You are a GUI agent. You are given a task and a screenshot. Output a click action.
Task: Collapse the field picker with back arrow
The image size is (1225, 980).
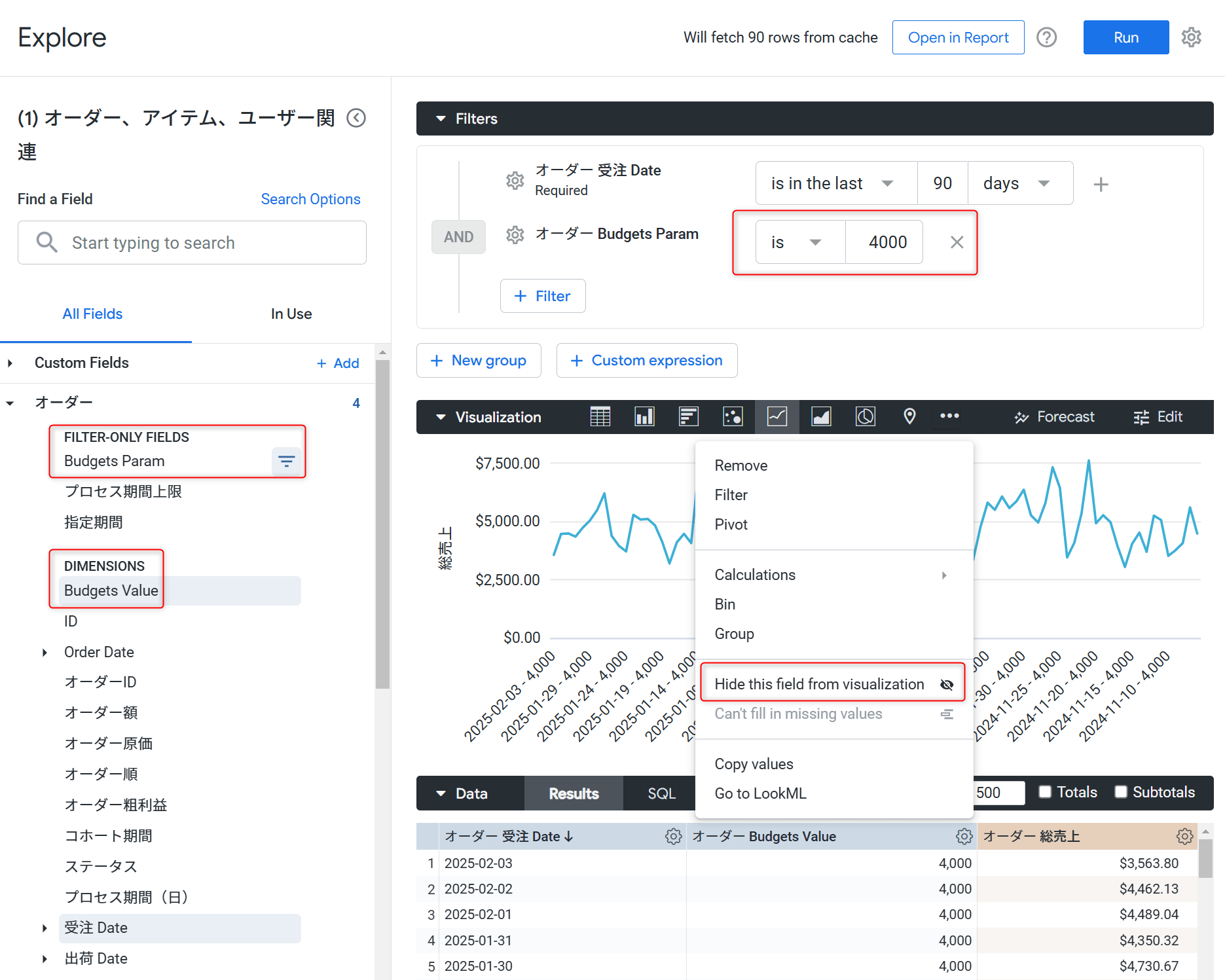coord(356,118)
